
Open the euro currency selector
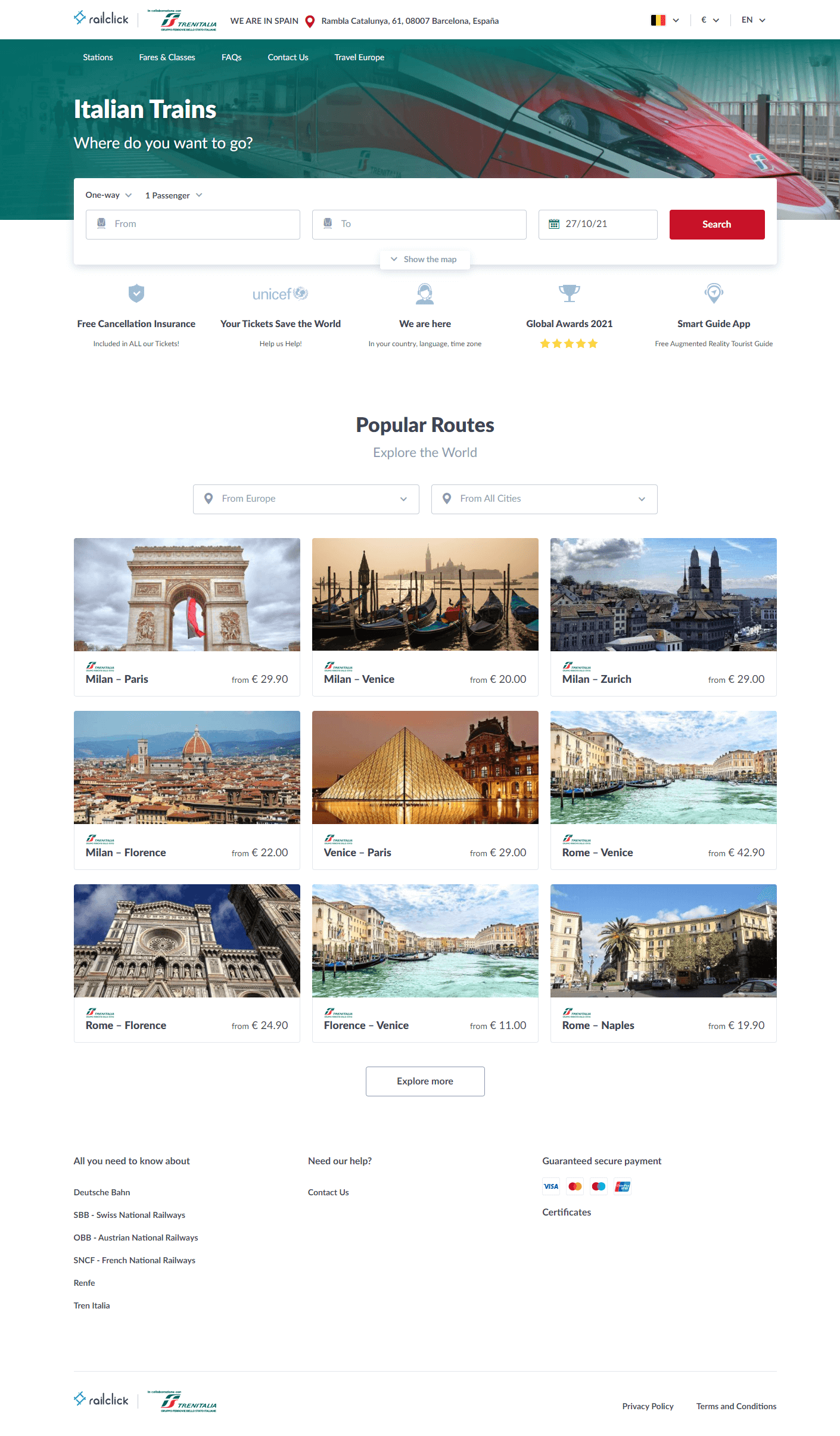(x=710, y=20)
